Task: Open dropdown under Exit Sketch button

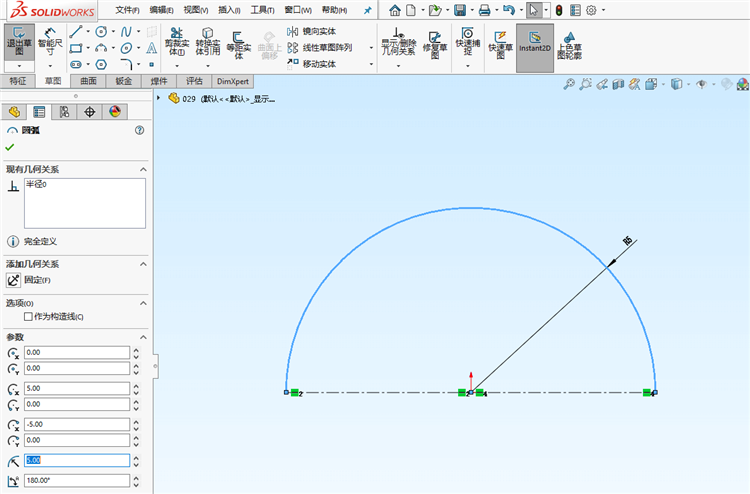Action: [x=19, y=66]
